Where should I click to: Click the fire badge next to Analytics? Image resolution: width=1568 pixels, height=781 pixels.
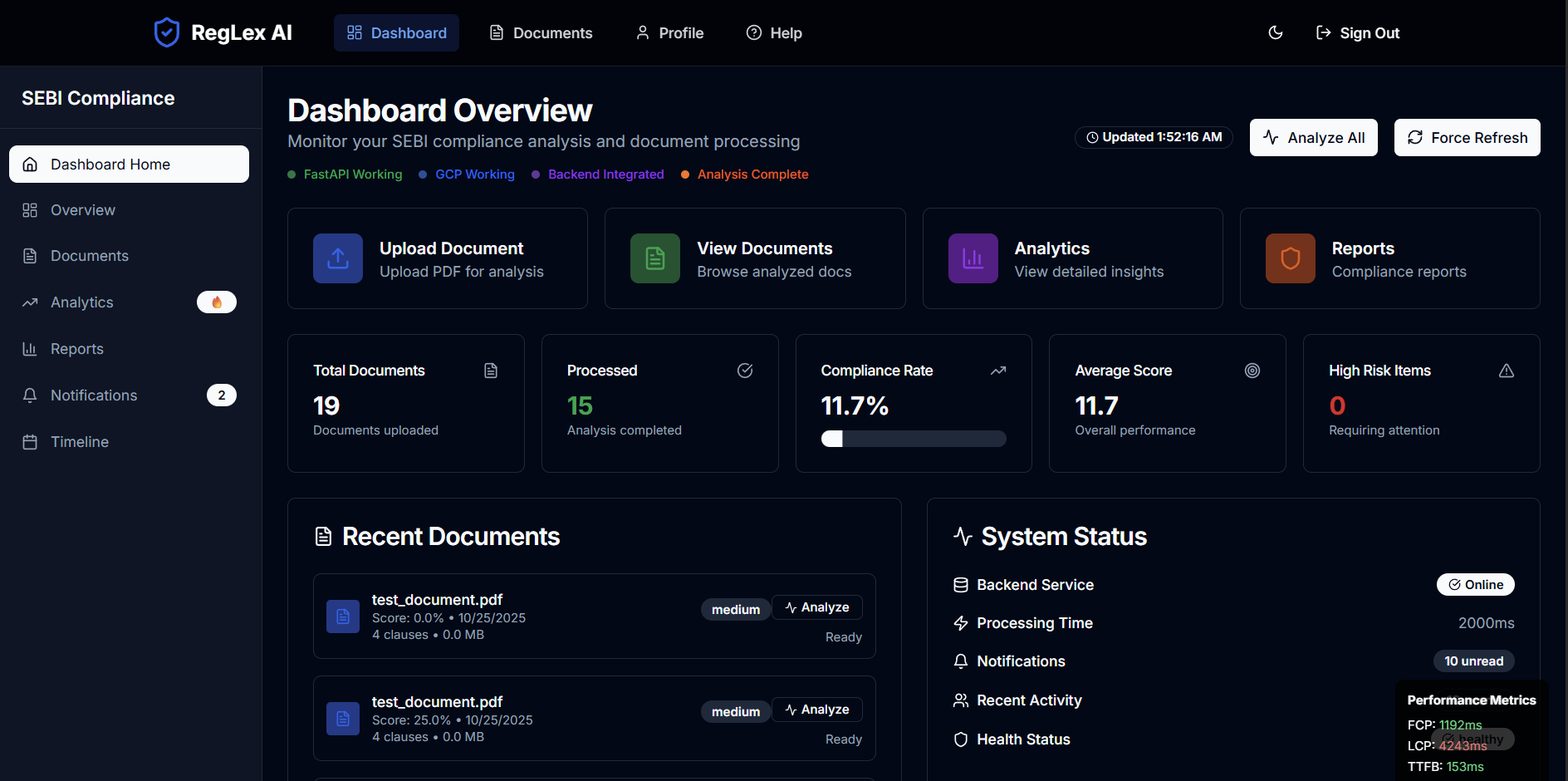[217, 302]
